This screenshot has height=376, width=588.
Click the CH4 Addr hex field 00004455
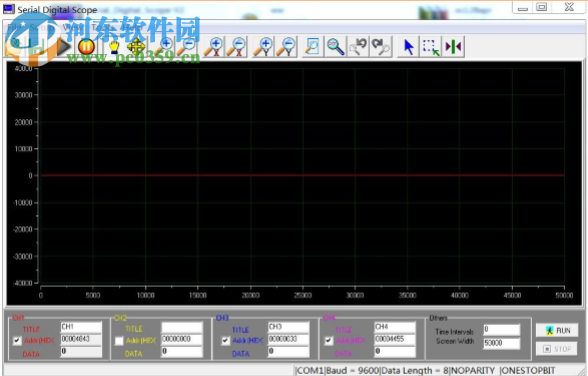pos(394,339)
